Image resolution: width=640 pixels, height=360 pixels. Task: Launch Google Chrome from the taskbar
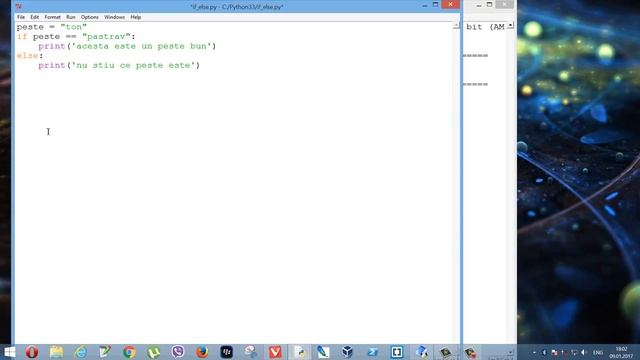[x=129, y=352]
